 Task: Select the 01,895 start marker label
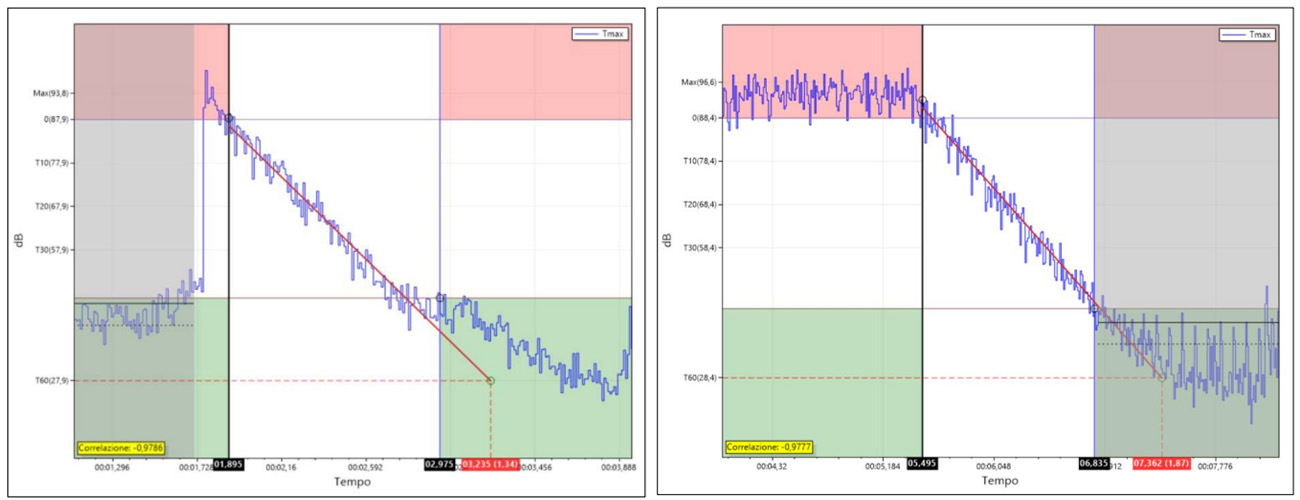pos(229,465)
